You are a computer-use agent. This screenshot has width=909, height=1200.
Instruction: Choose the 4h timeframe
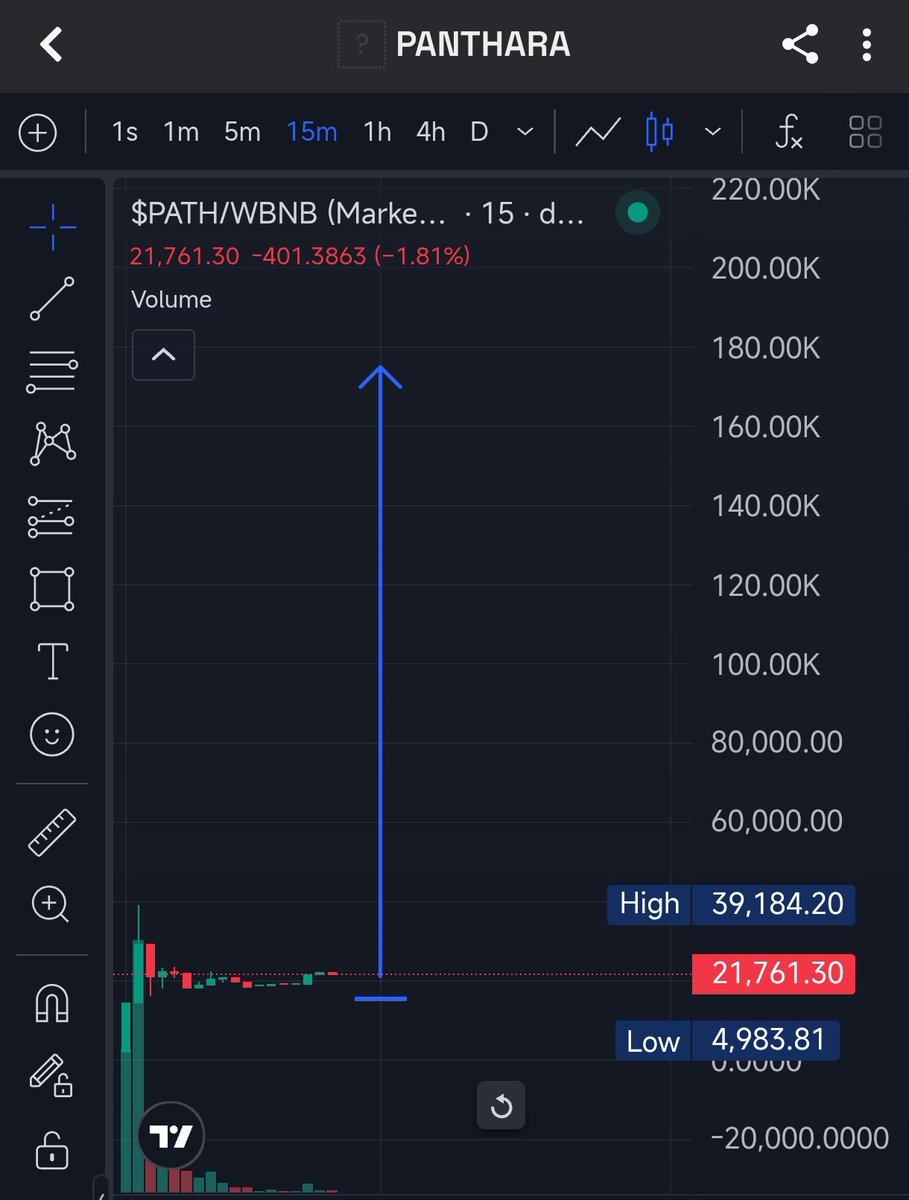coord(430,132)
